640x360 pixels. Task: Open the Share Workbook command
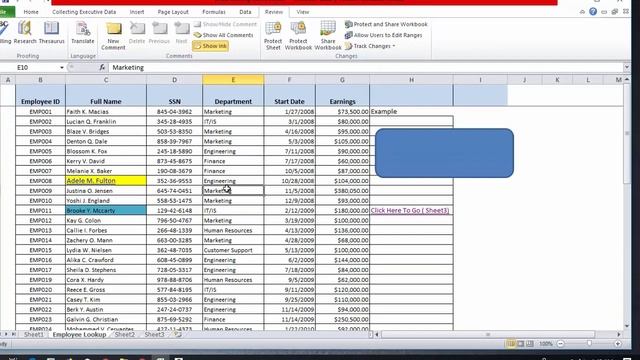point(328,36)
